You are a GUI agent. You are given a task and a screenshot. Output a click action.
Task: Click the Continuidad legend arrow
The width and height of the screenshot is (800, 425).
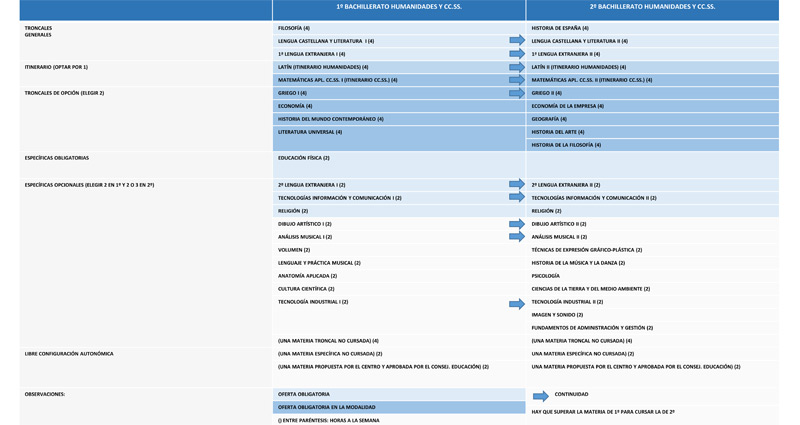click(540, 395)
